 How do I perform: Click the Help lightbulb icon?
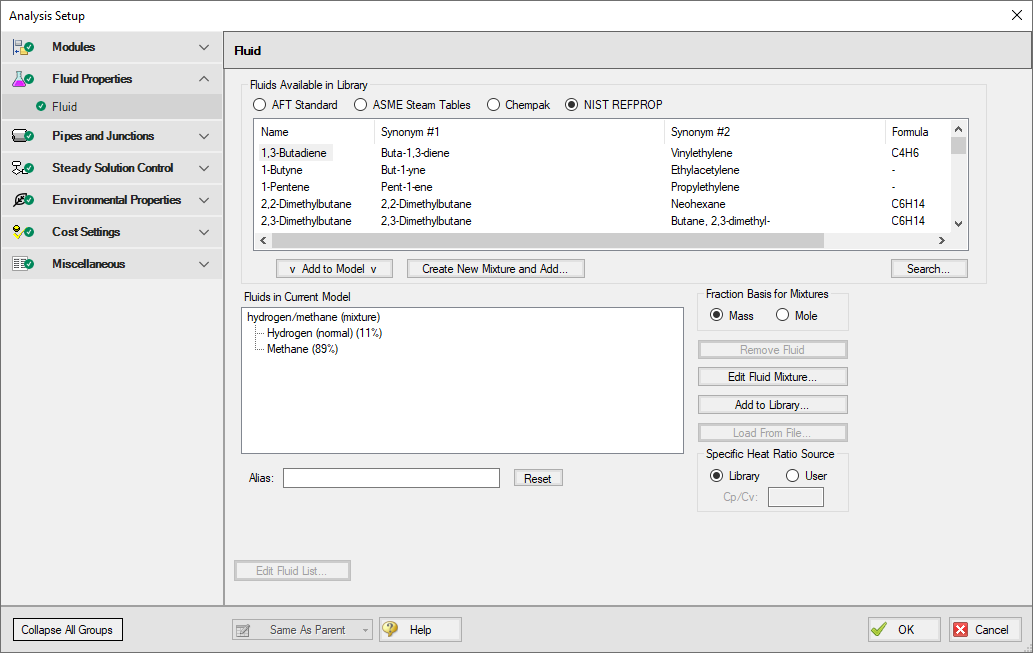(x=390, y=630)
